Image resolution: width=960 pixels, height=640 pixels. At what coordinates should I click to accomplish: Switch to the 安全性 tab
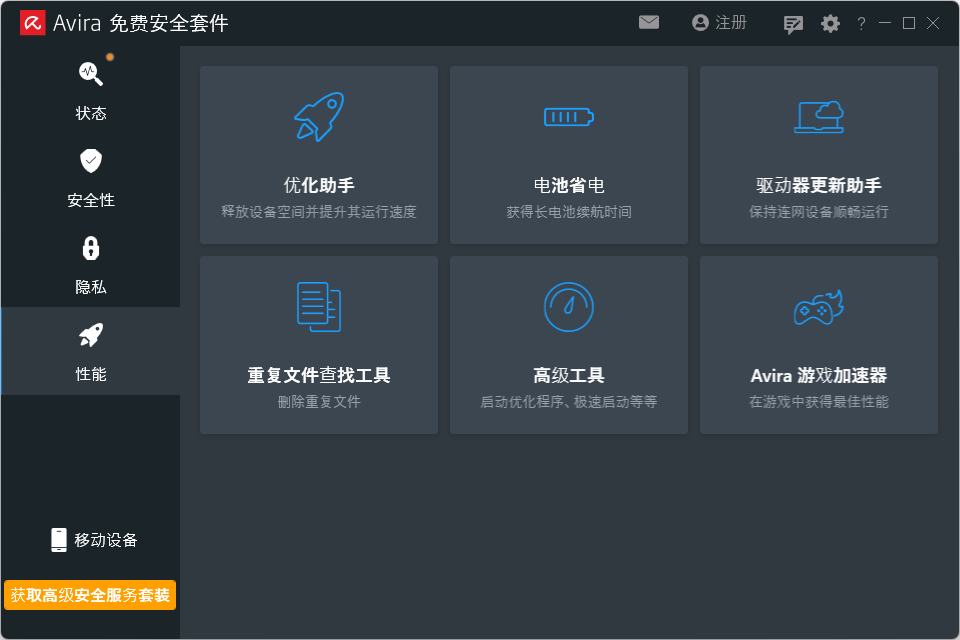pyautogui.click(x=91, y=176)
